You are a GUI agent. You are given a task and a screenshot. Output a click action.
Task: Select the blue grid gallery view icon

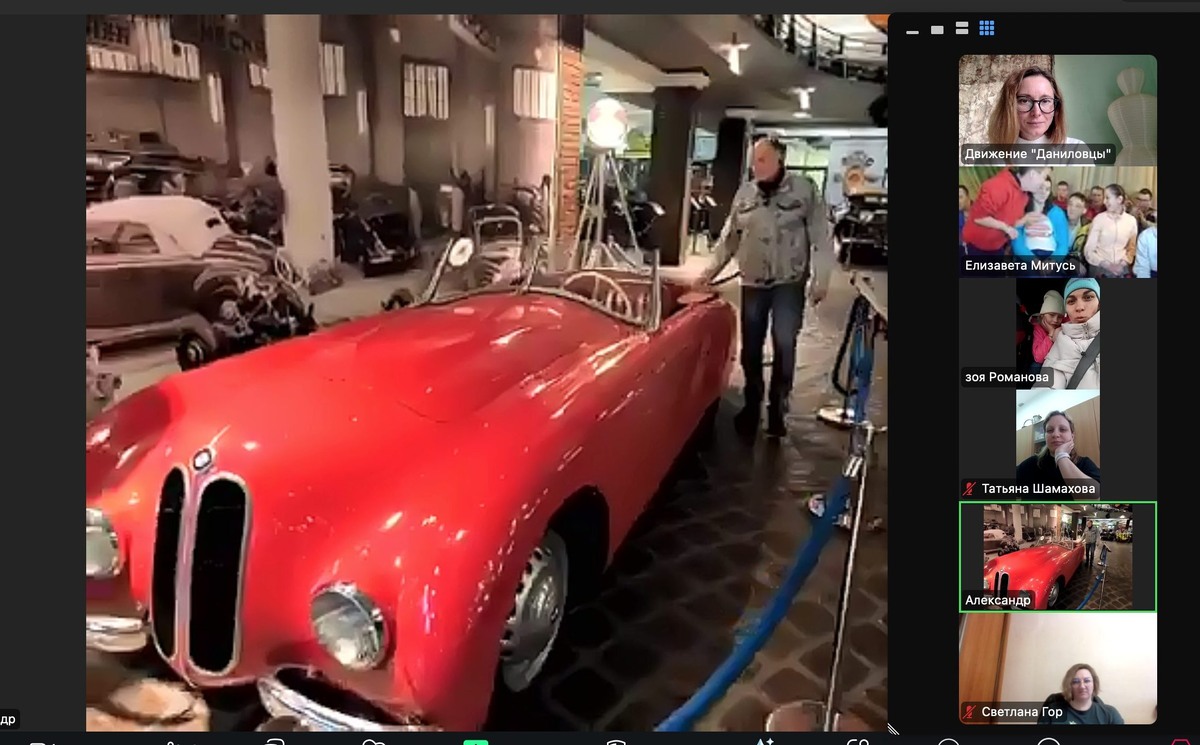(x=987, y=29)
